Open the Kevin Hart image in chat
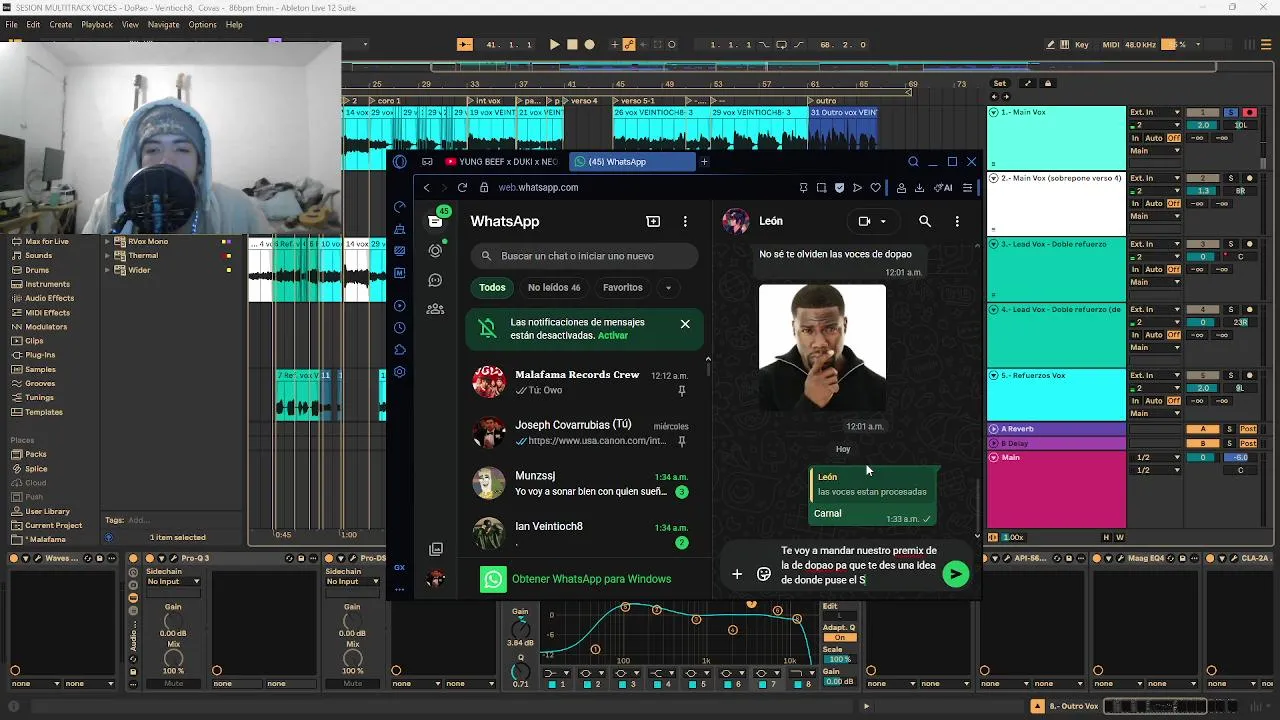This screenshot has width=1280, height=720. pos(822,347)
